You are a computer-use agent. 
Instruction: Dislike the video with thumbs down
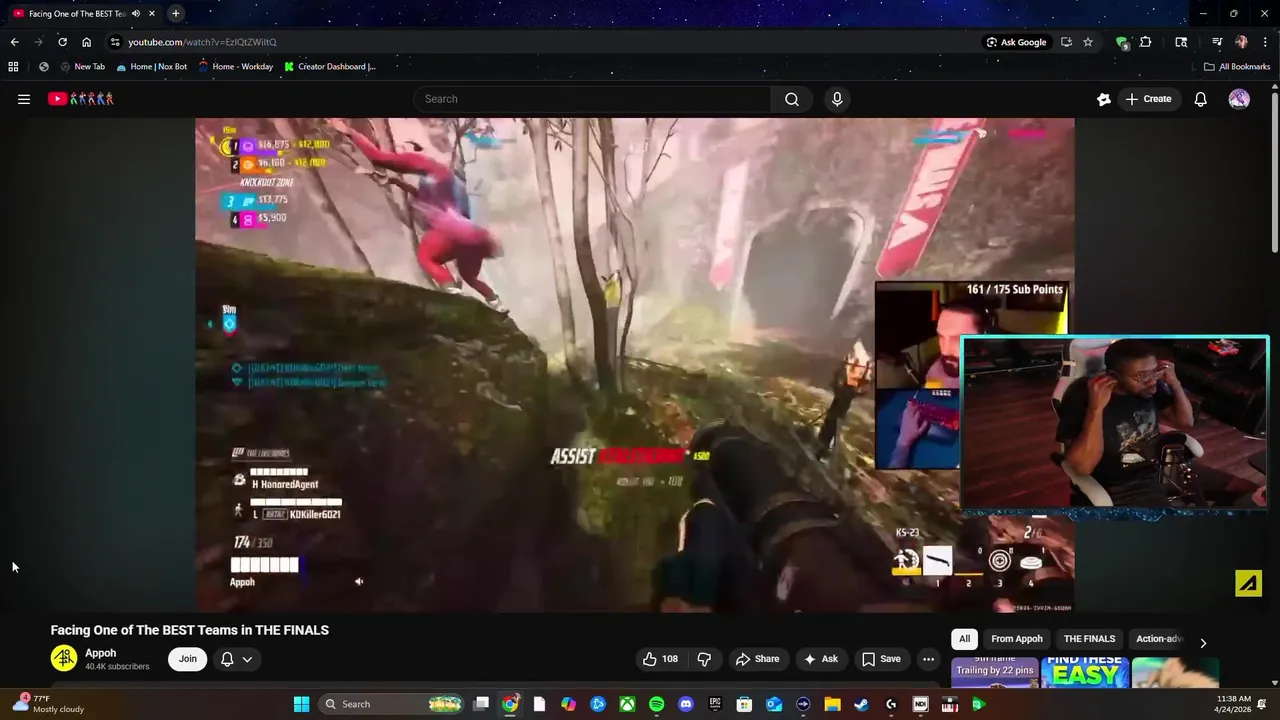tap(704, 659)
